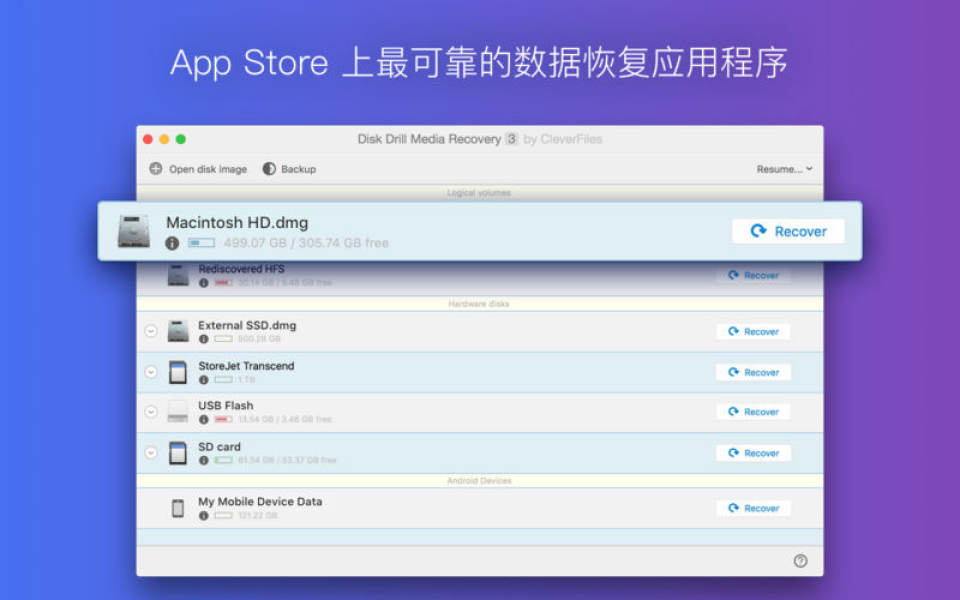The width and height of the screenshot is (960, 600).
Task: Show info for External SSD.dmg
Action: pyautogui.click(x=204, y=339)
